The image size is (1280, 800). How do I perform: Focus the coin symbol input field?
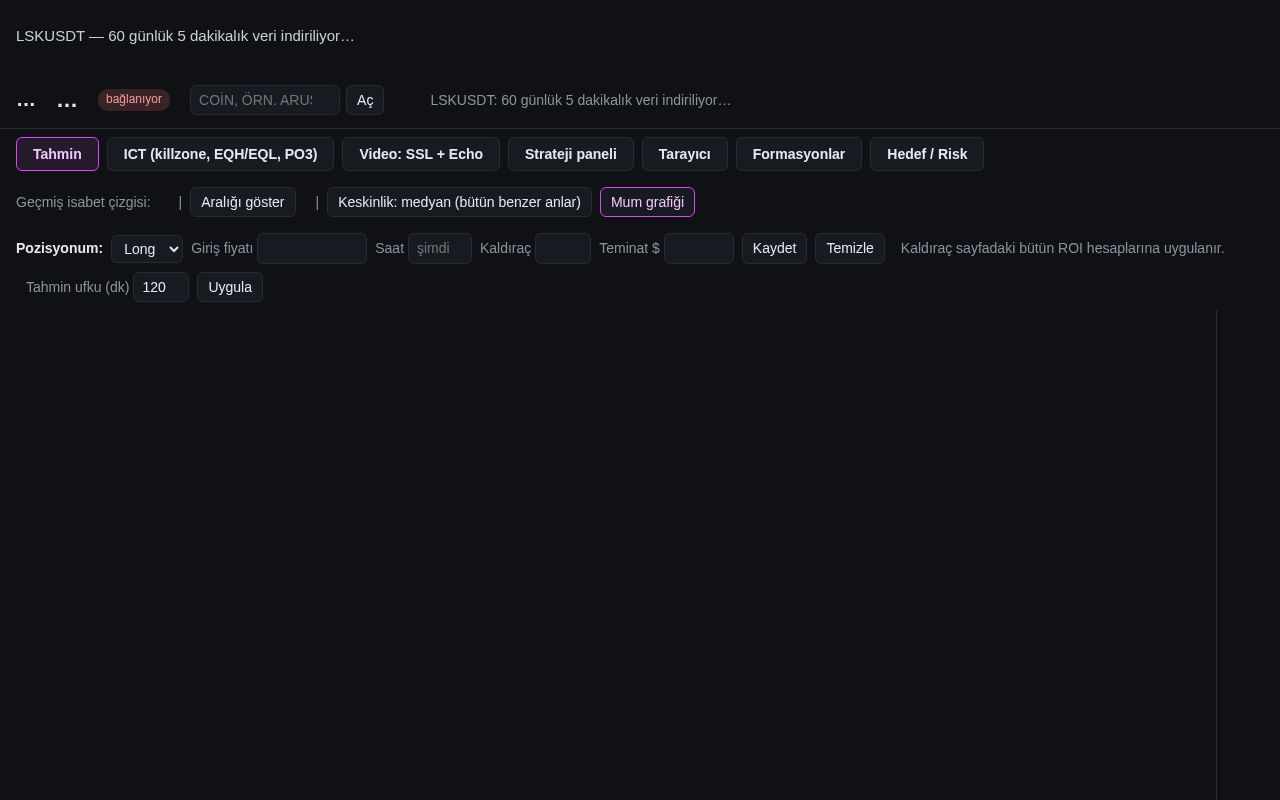[265, 100]
